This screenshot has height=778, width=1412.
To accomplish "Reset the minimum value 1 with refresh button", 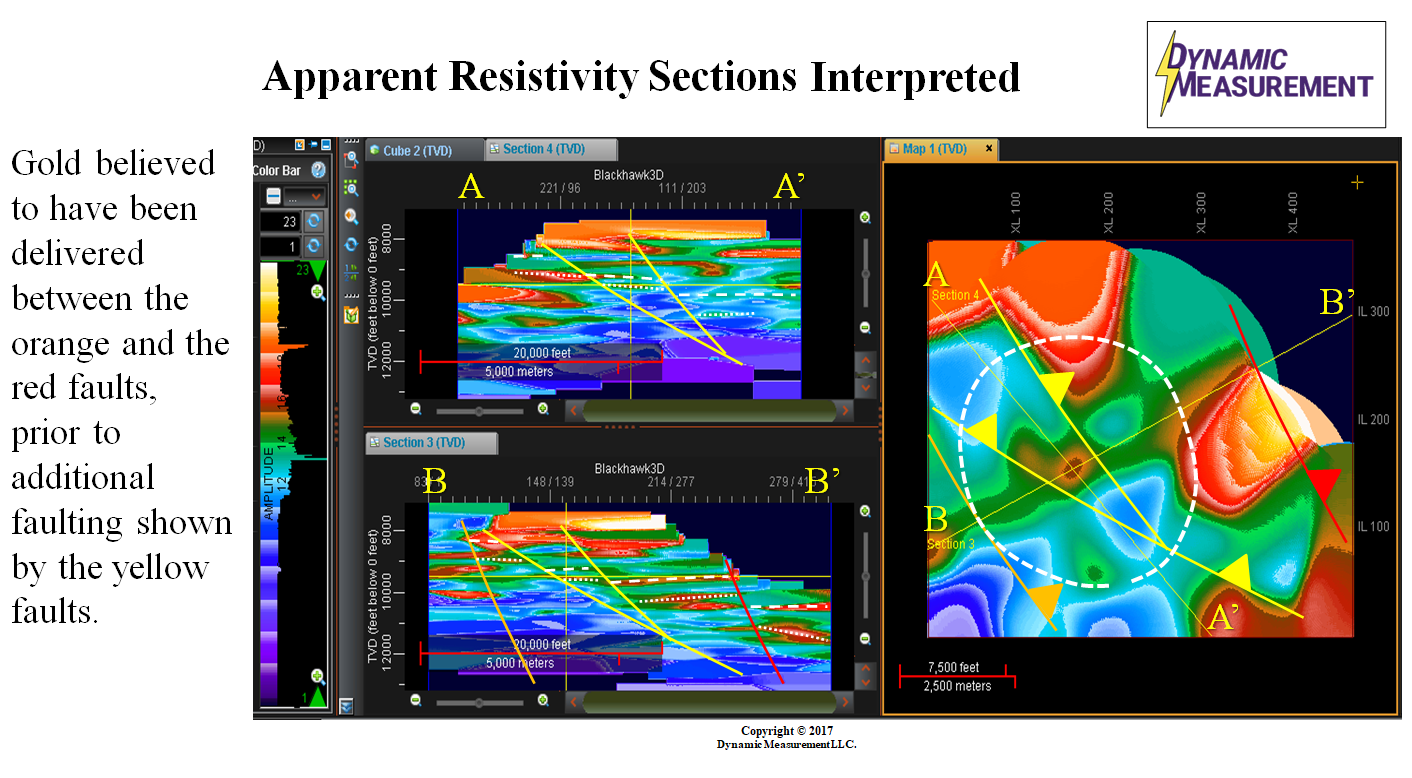I will (314, 246).
